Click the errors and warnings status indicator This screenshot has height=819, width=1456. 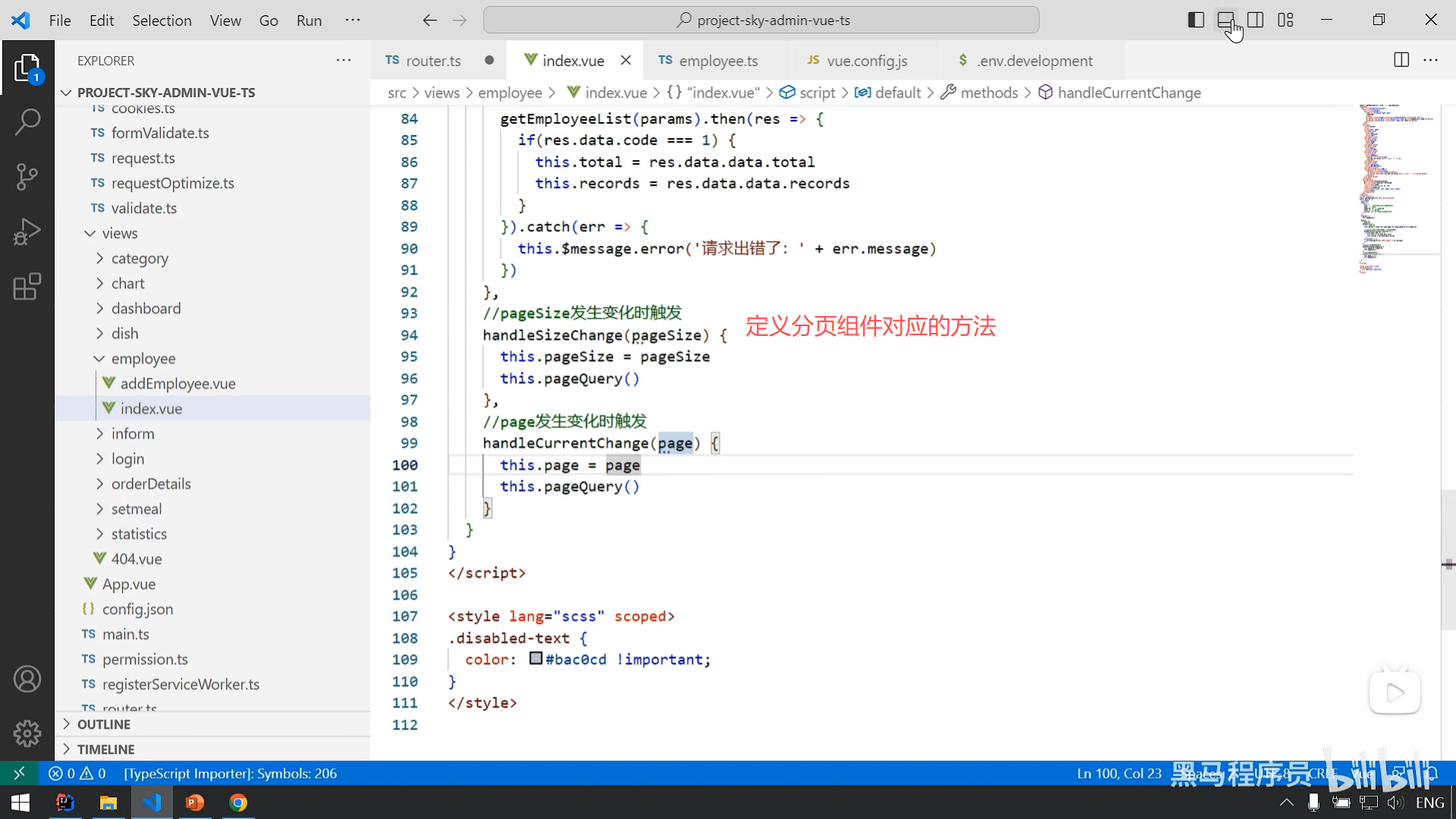tap(77, 773)
